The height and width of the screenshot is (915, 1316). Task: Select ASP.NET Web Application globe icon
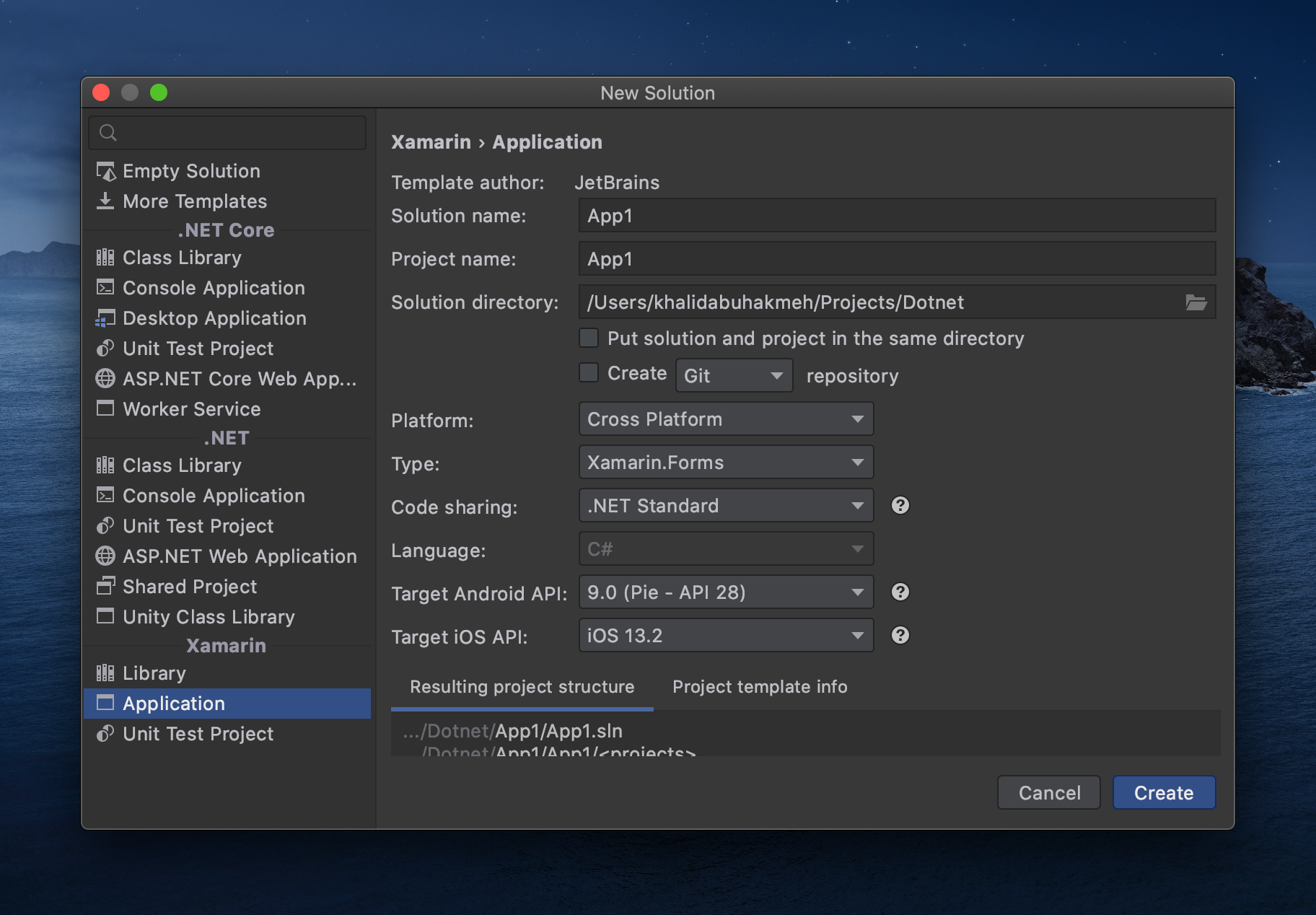pos(105,556)
